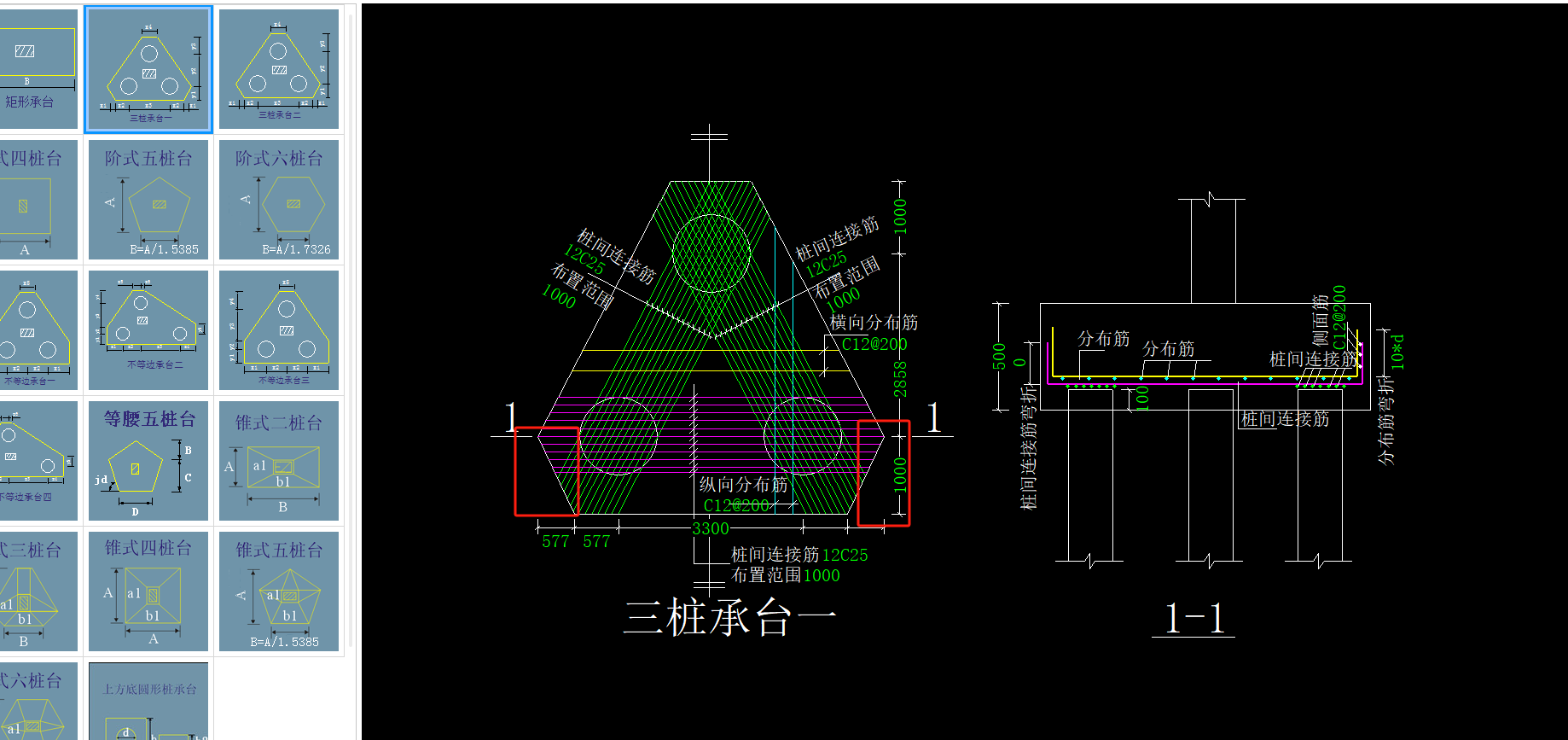The height and width of the screenshot is (740, 1568).
Task: Edit the 侧面筋 C12@200 value
Action: click(x=1339, y=317)
